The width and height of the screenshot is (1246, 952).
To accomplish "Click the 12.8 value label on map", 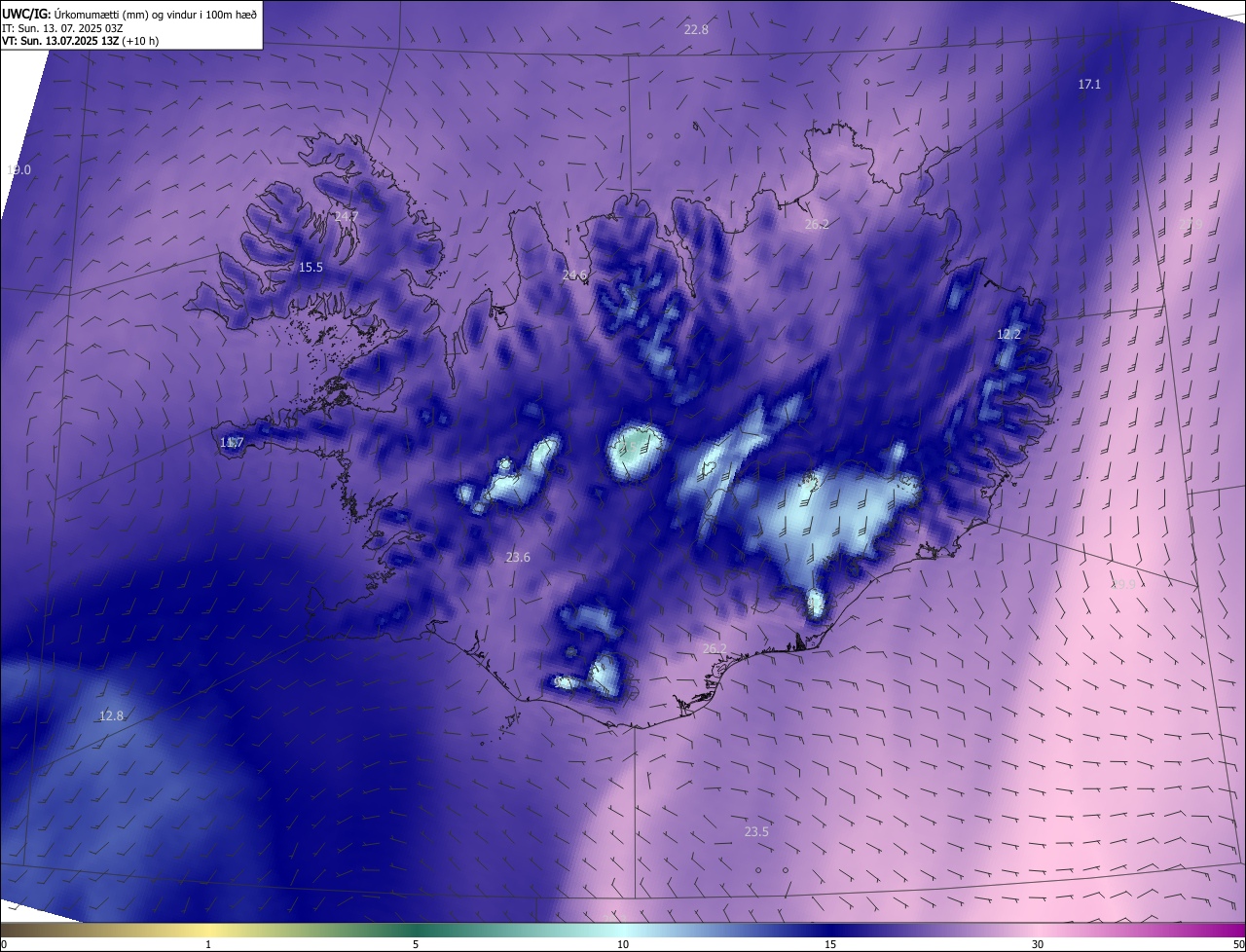I will coord(112,716).
